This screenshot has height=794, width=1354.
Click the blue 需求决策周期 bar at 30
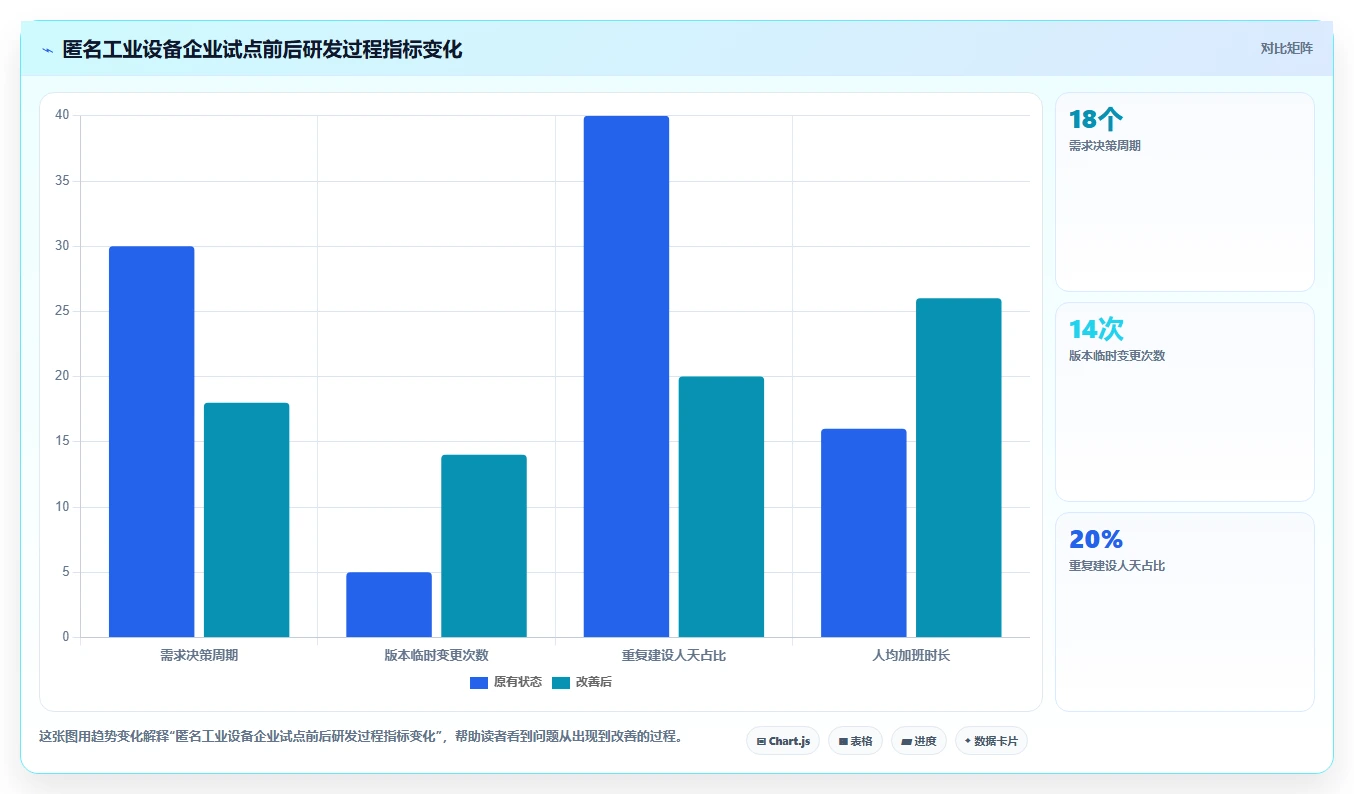point(151,442)
